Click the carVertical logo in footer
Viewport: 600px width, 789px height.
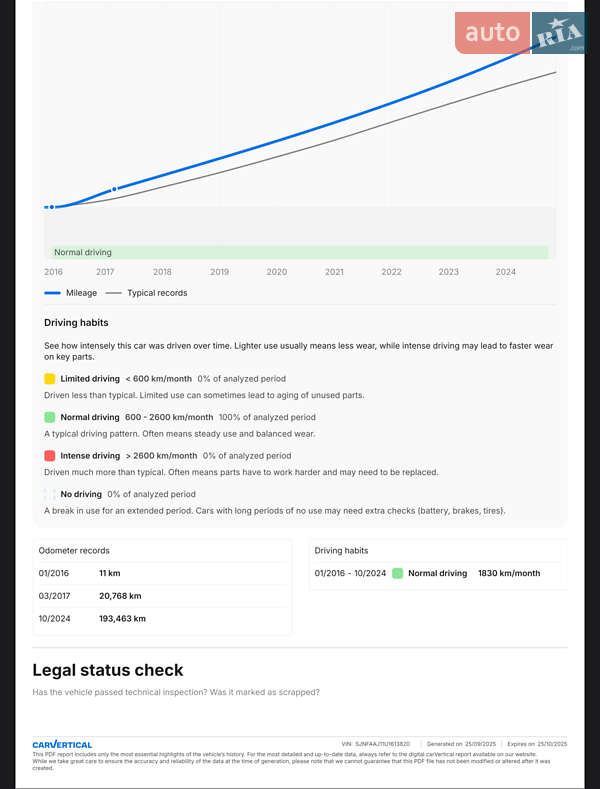[62, 744]
